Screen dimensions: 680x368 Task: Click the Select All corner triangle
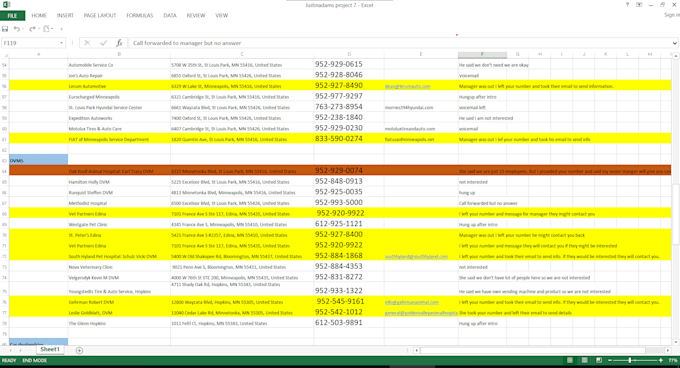tap(6, 55)
